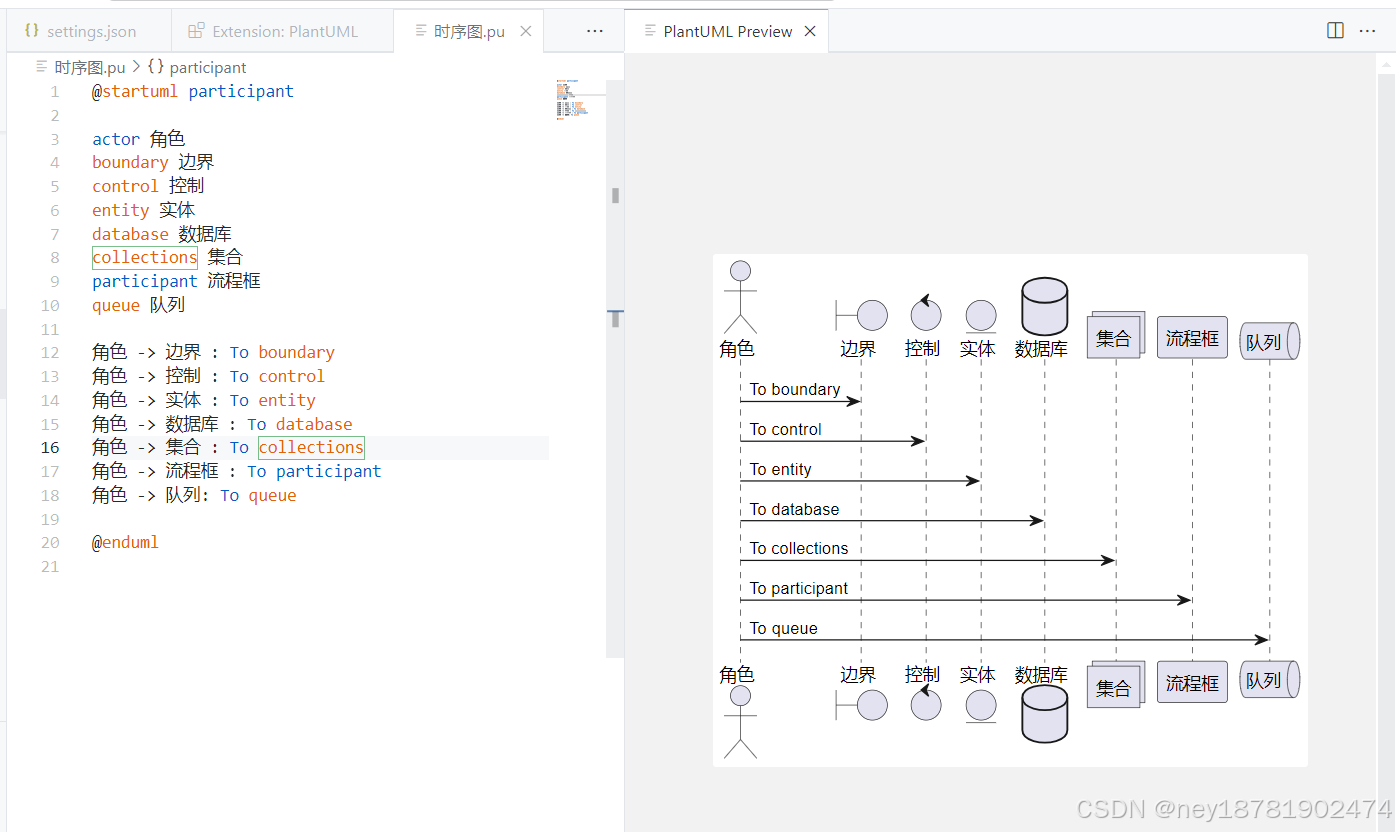Viewport: 1396px width, 832px height.
Task: Click the control keyword on line 5
Action: pos(125,186)
